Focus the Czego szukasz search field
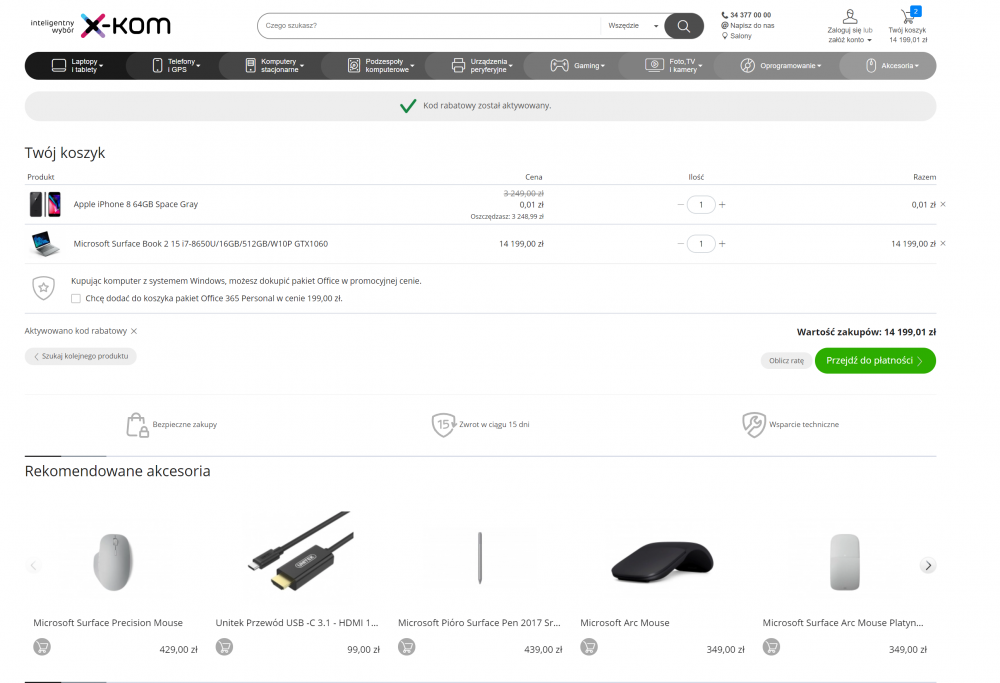This screenshot has width=1000, height=683. point(431,26)
